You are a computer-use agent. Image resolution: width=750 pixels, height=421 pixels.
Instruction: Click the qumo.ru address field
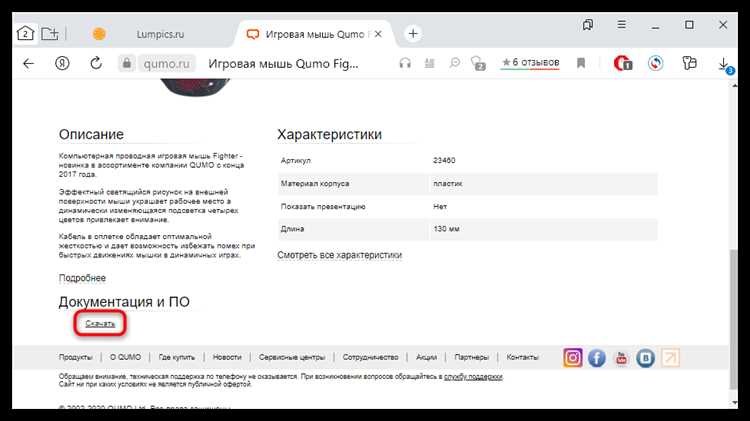click(x=166, y=64)
